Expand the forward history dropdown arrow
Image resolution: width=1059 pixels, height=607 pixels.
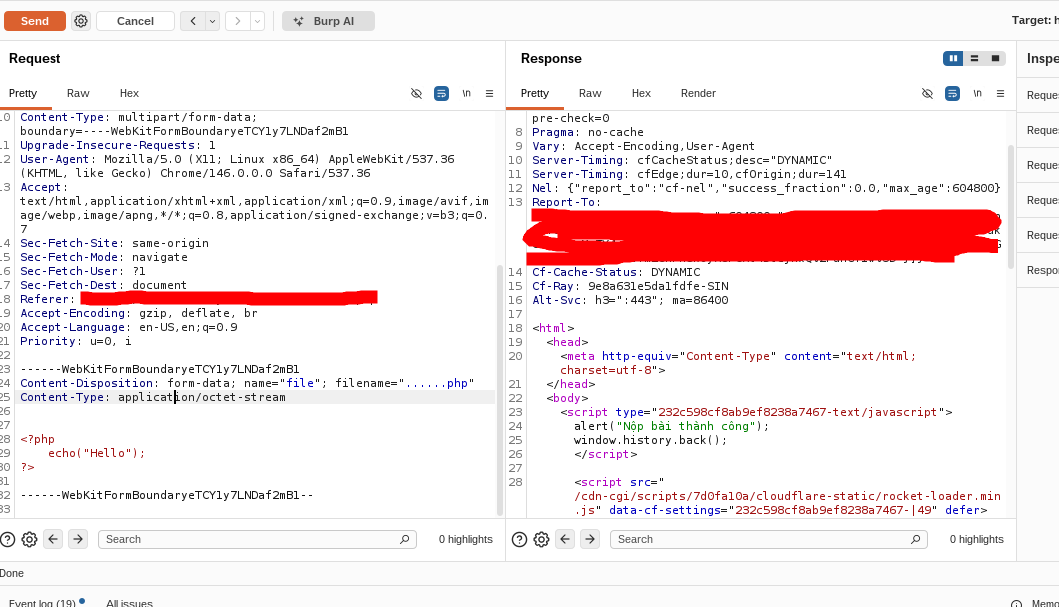[x=257, y=21]
